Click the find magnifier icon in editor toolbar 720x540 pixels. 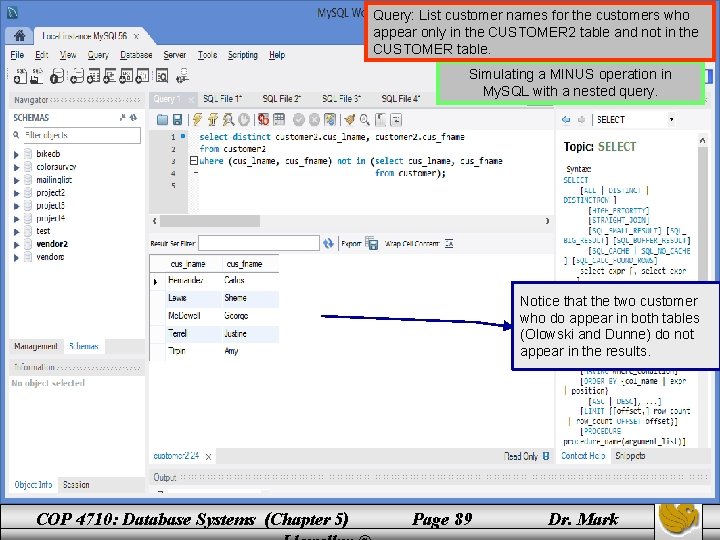365,120
